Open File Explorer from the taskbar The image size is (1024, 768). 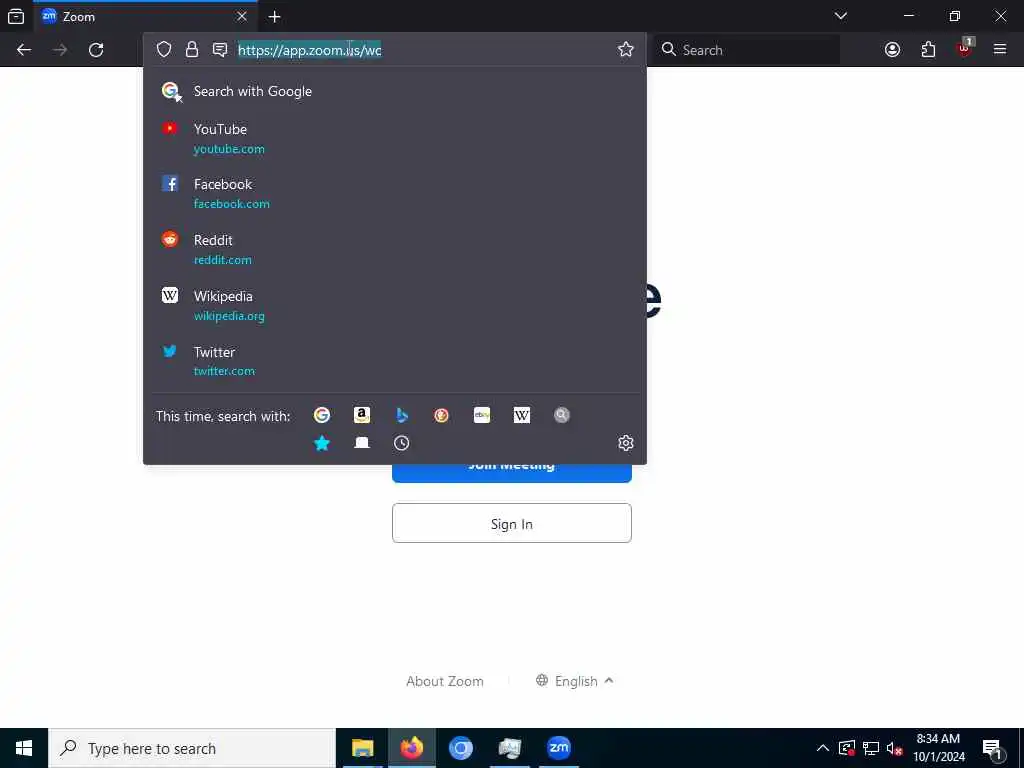(x=362, y=748)
